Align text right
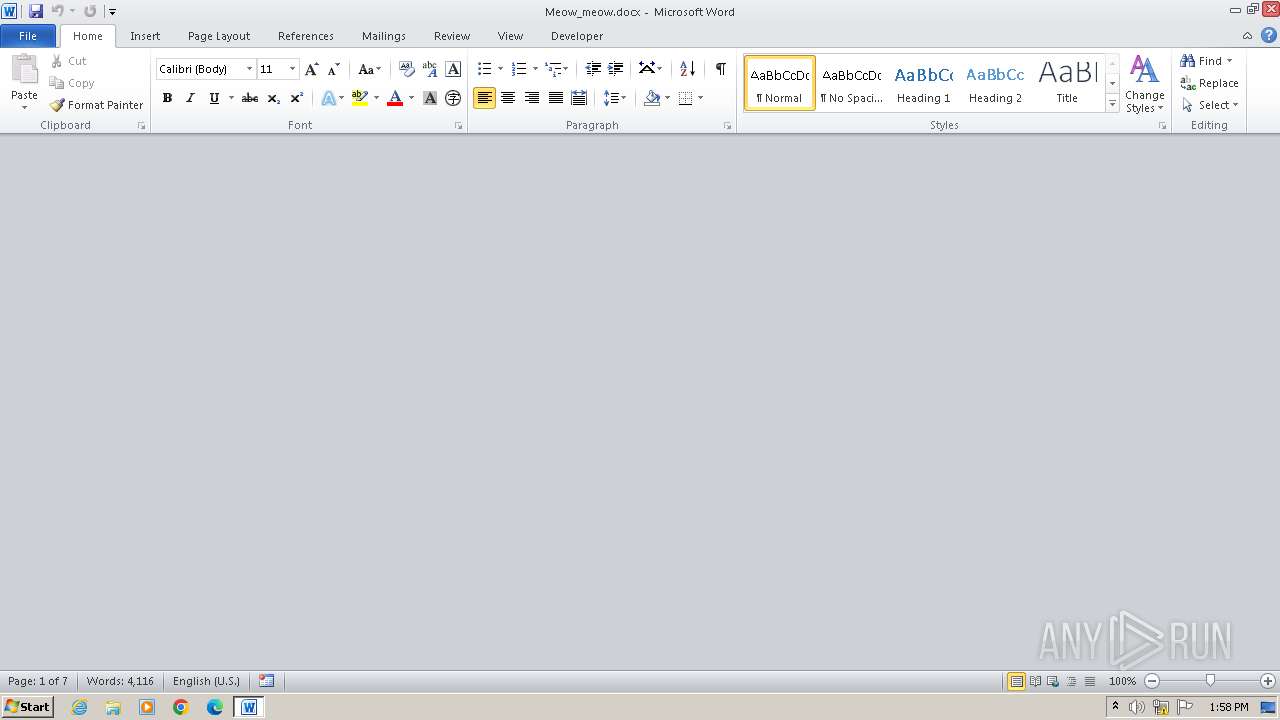 (532, 98)
